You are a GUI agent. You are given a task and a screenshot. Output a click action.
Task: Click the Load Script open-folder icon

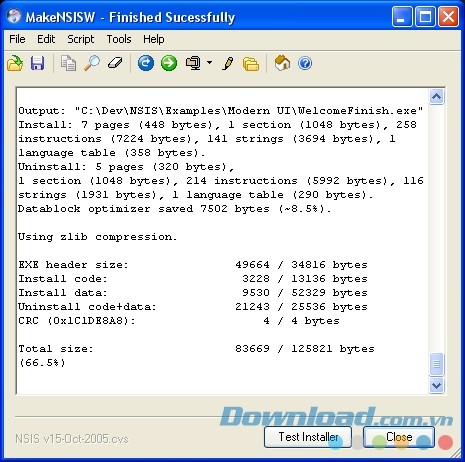coord(15,63)
